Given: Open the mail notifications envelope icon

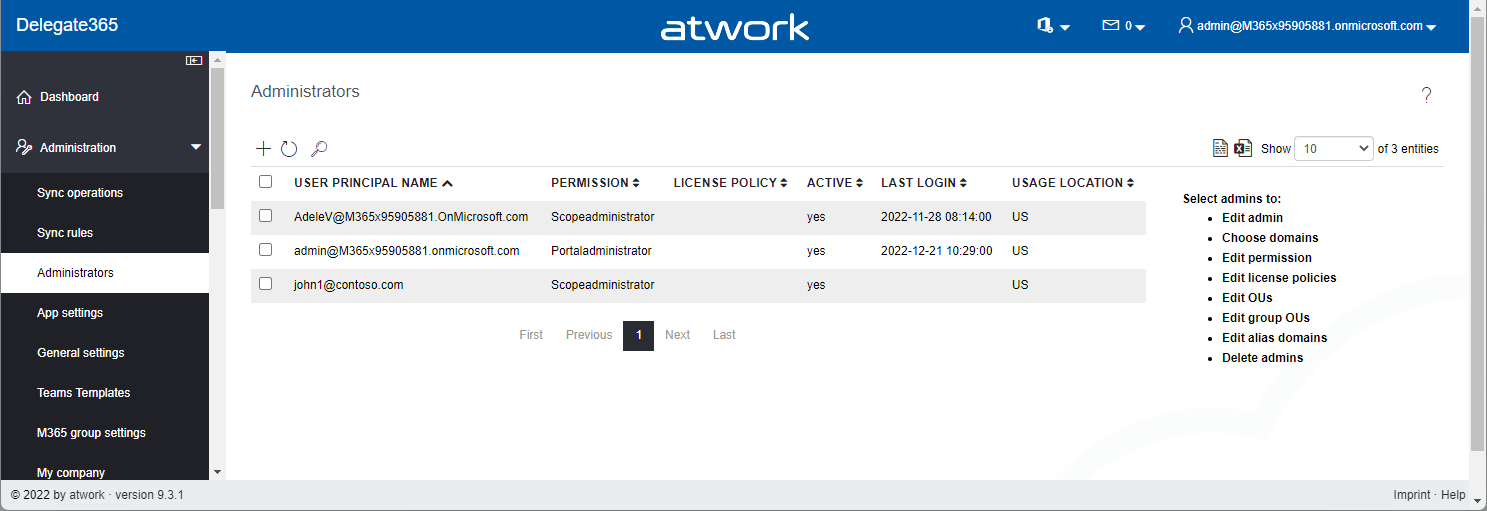Looking at the screenshot, I should pos(1110,26).
